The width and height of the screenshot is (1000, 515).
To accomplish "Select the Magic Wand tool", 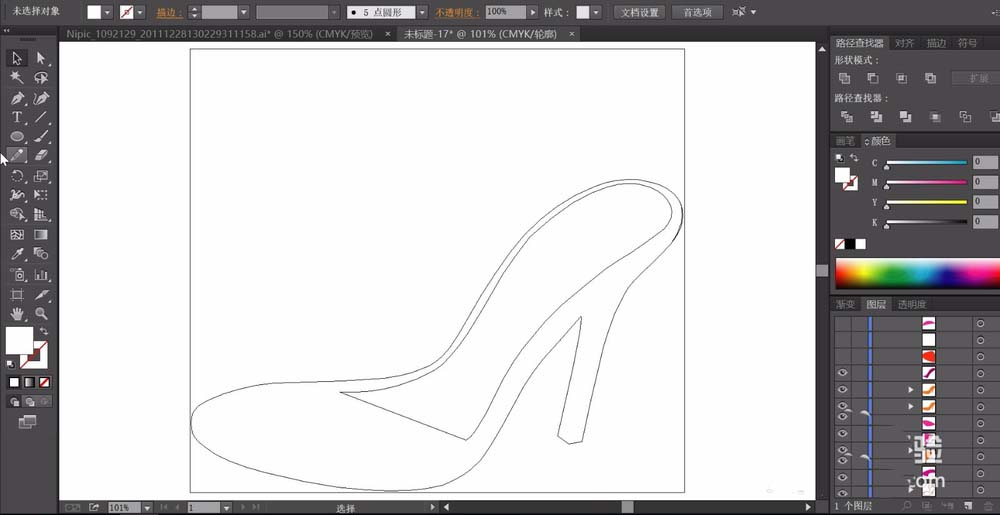I will click(x=17, y=78).
